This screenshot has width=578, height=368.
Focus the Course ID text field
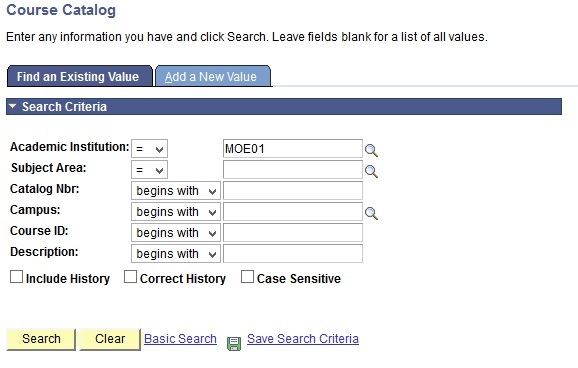pos(293,233)
